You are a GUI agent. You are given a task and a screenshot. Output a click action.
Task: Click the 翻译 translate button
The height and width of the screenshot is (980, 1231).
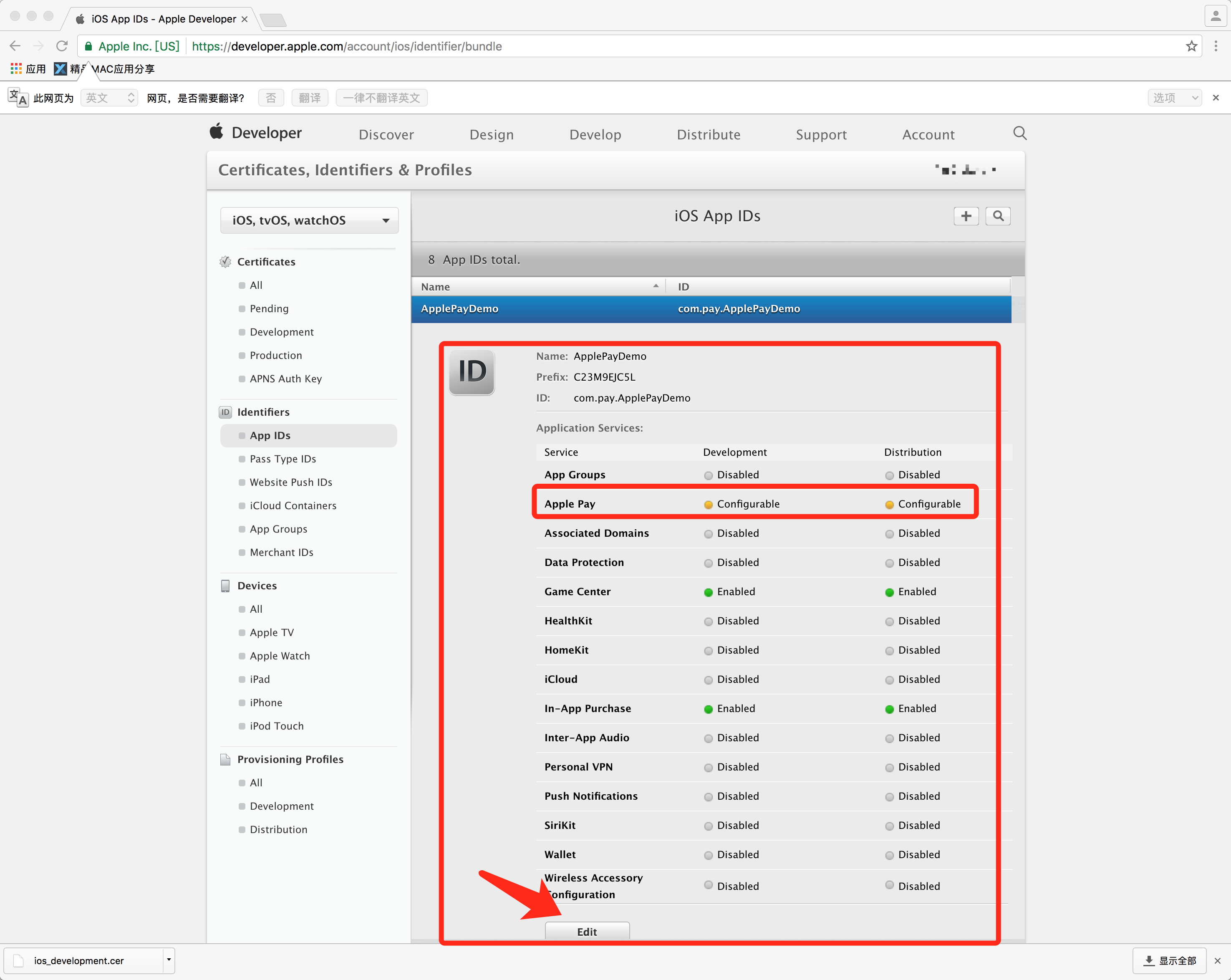pos(310,98)
